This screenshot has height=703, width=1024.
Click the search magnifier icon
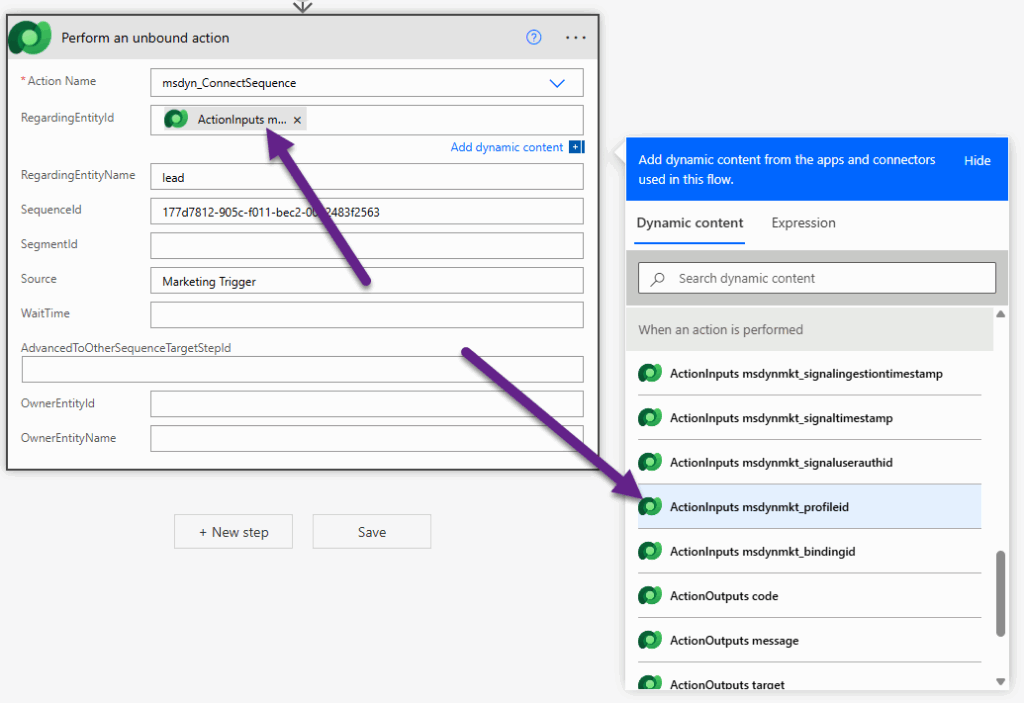pos(658,278)
